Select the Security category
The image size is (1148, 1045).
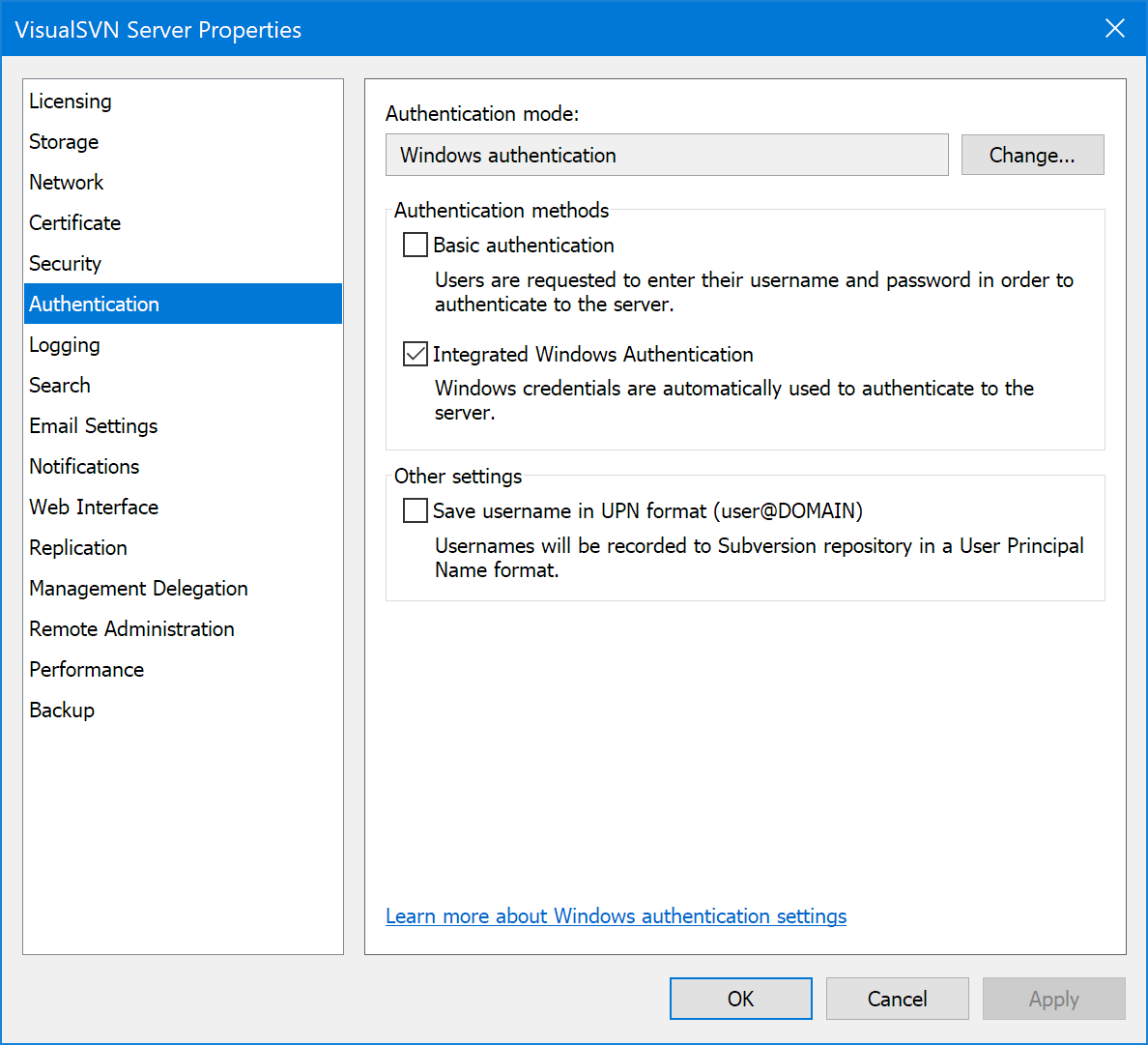(65, 264)
